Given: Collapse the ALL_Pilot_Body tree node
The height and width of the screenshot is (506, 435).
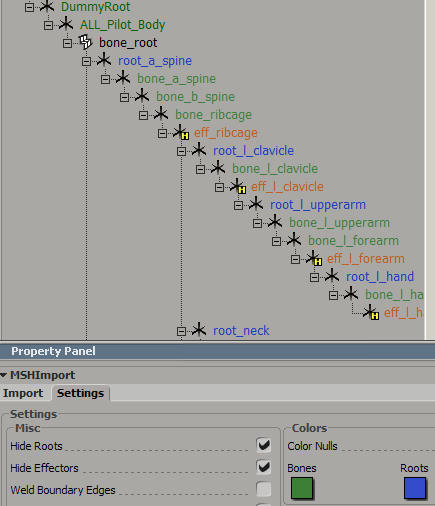Looking at the screenshot, I should (x=48, y=25).
